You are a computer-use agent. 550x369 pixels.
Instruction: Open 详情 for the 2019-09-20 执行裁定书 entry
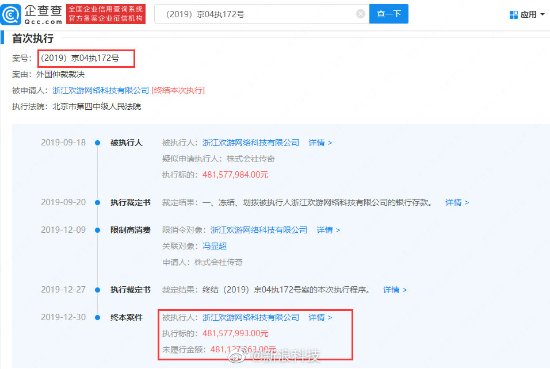(x=457, y=202)
